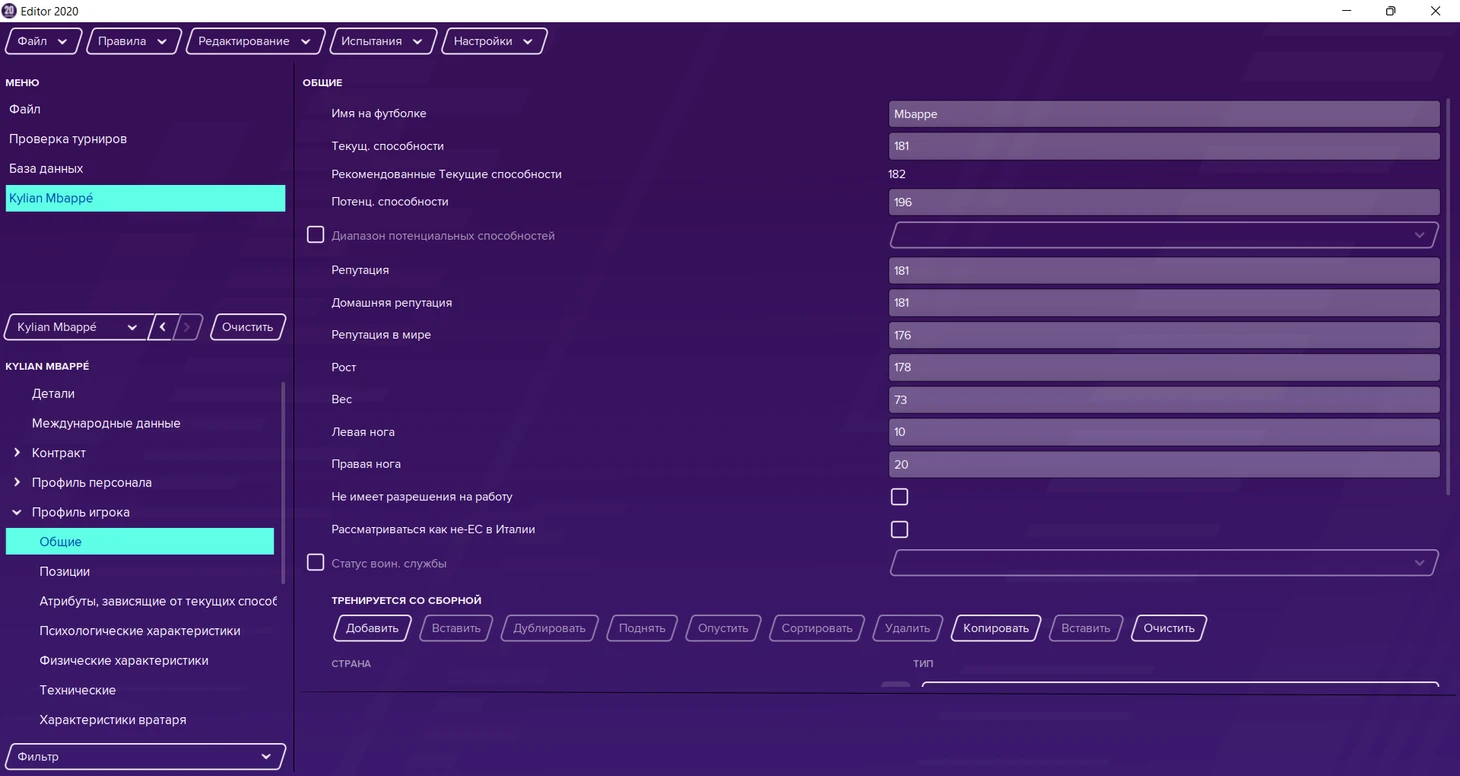This screenshot has width=1460, height=776.
Task: Click the Домашняя репутация field
Action: click(1164, 303)
